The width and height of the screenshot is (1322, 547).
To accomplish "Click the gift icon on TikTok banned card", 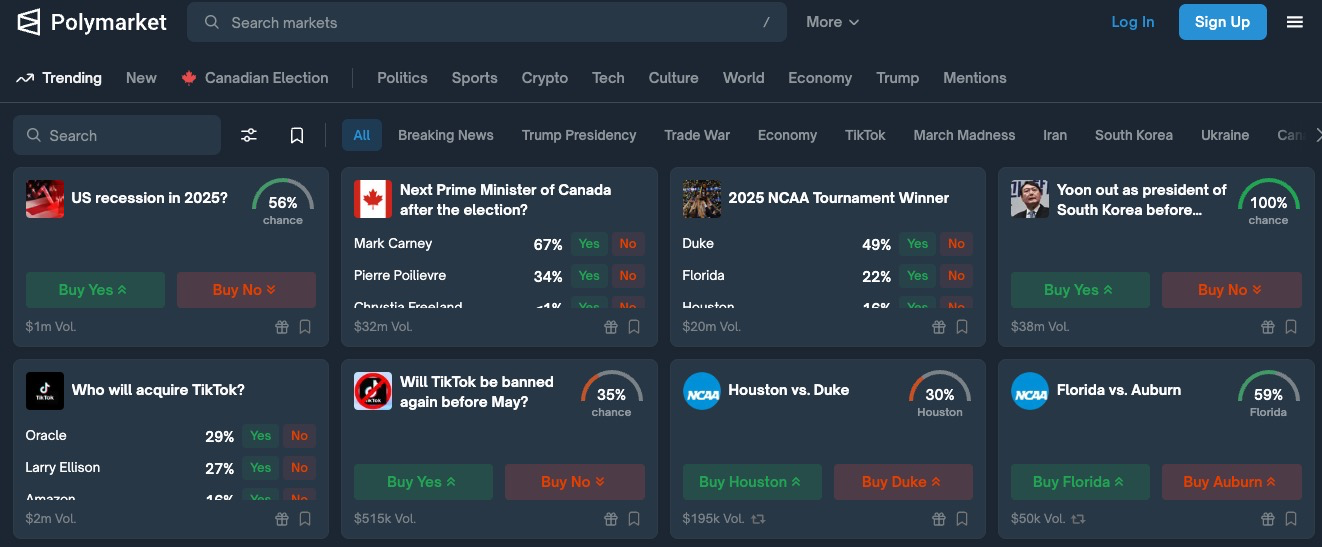I will pos(611,519).
